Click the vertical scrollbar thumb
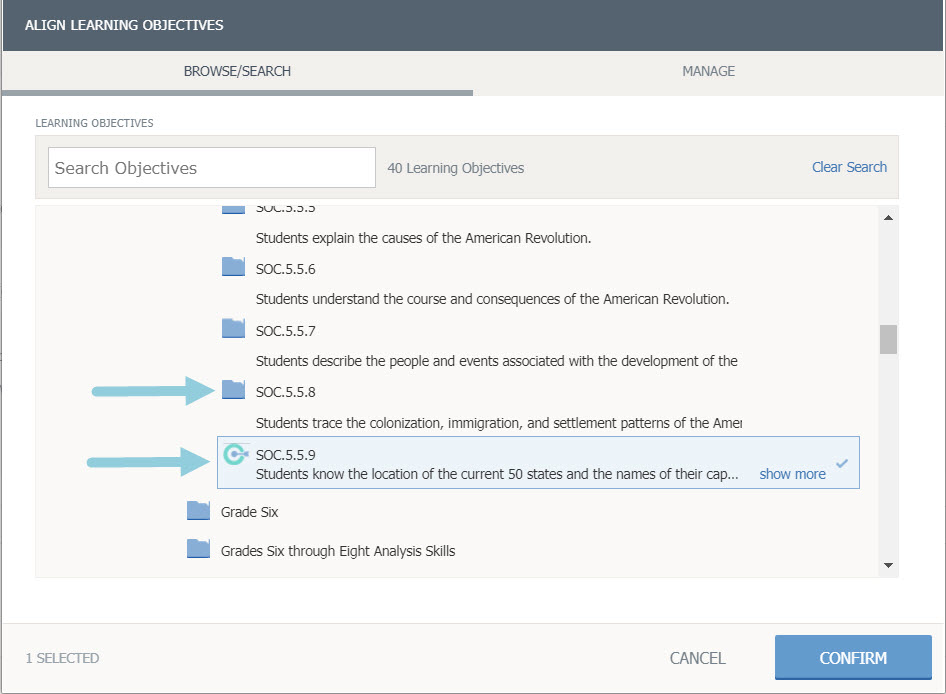The image size is (946, 694). click(x=887, y=340)
